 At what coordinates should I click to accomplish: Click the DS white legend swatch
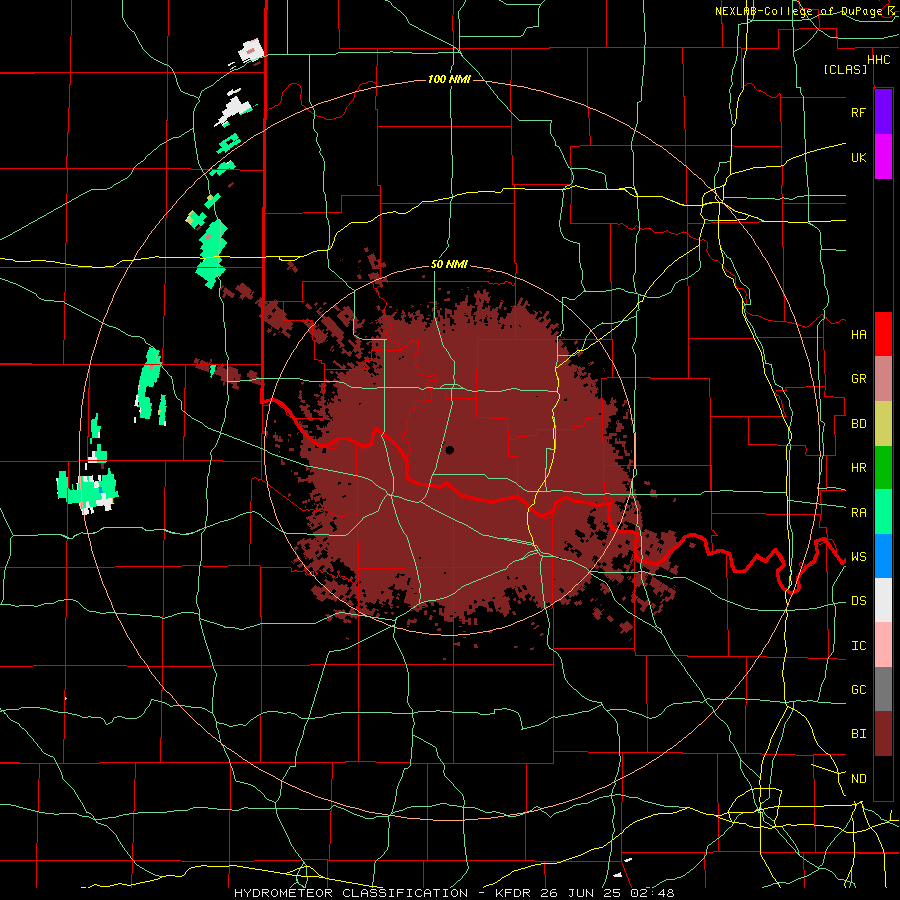(883, 600)
